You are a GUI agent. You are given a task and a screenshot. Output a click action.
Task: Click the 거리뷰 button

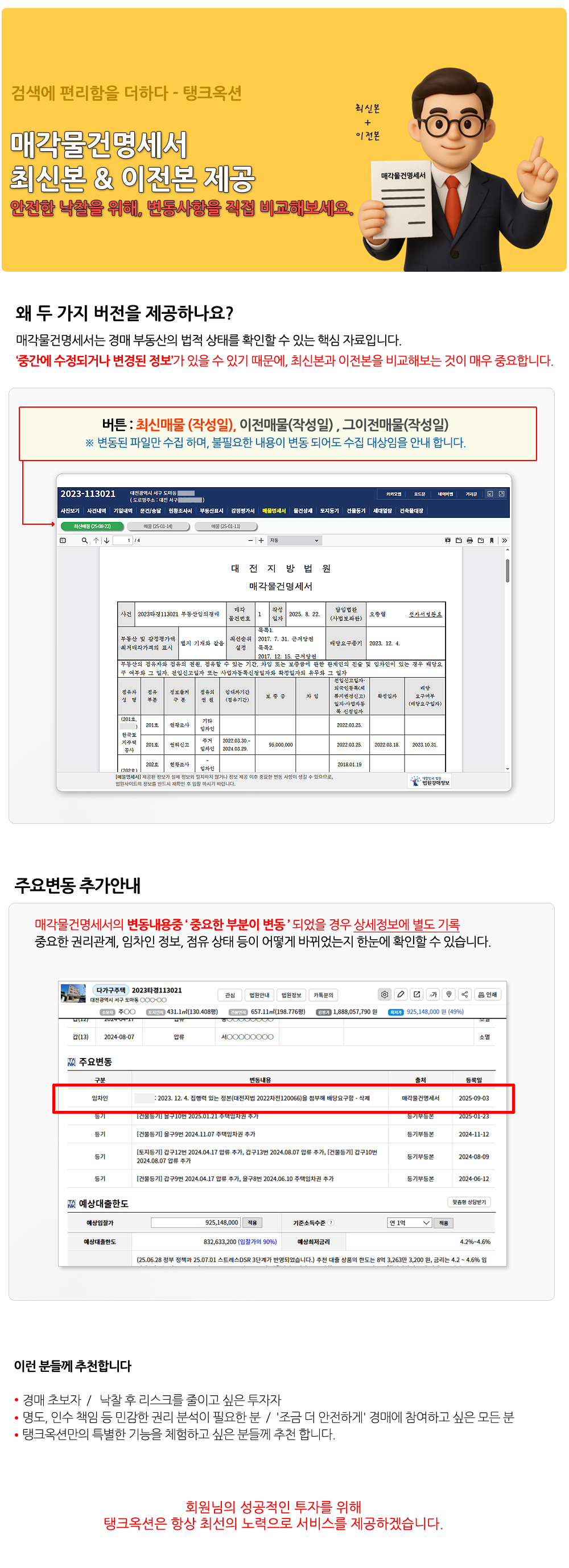pyautogui.click(x=472, y=494)
